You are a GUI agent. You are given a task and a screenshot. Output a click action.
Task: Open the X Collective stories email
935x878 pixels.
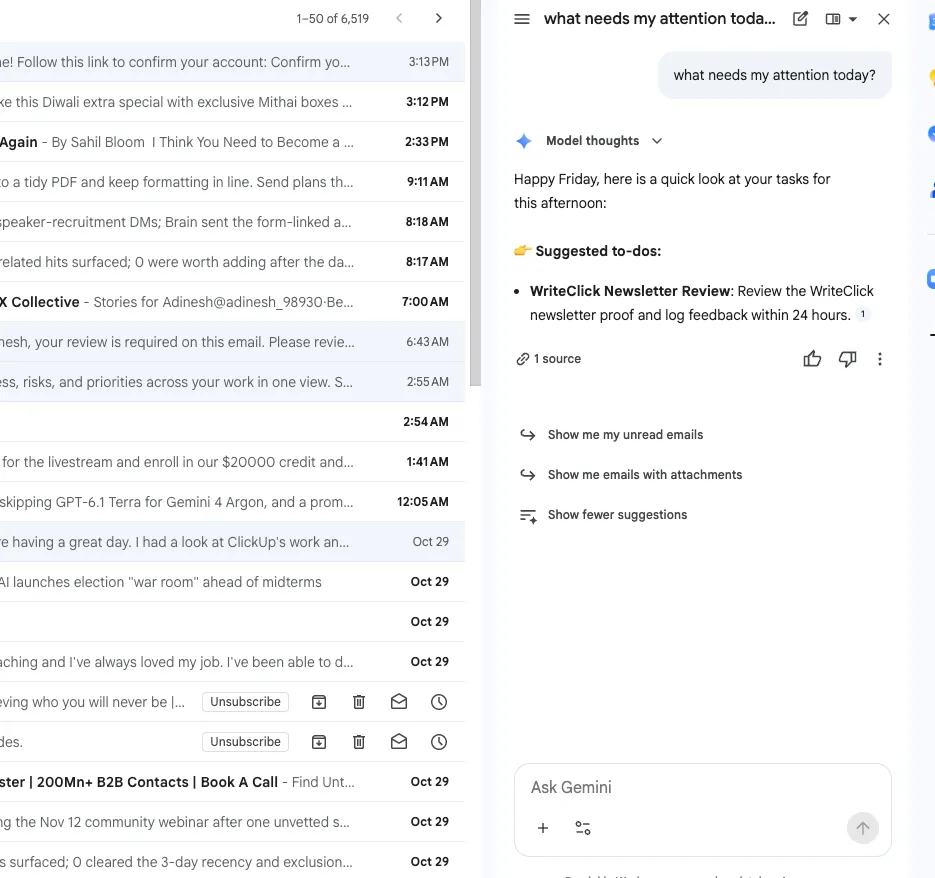coord(232,302)
